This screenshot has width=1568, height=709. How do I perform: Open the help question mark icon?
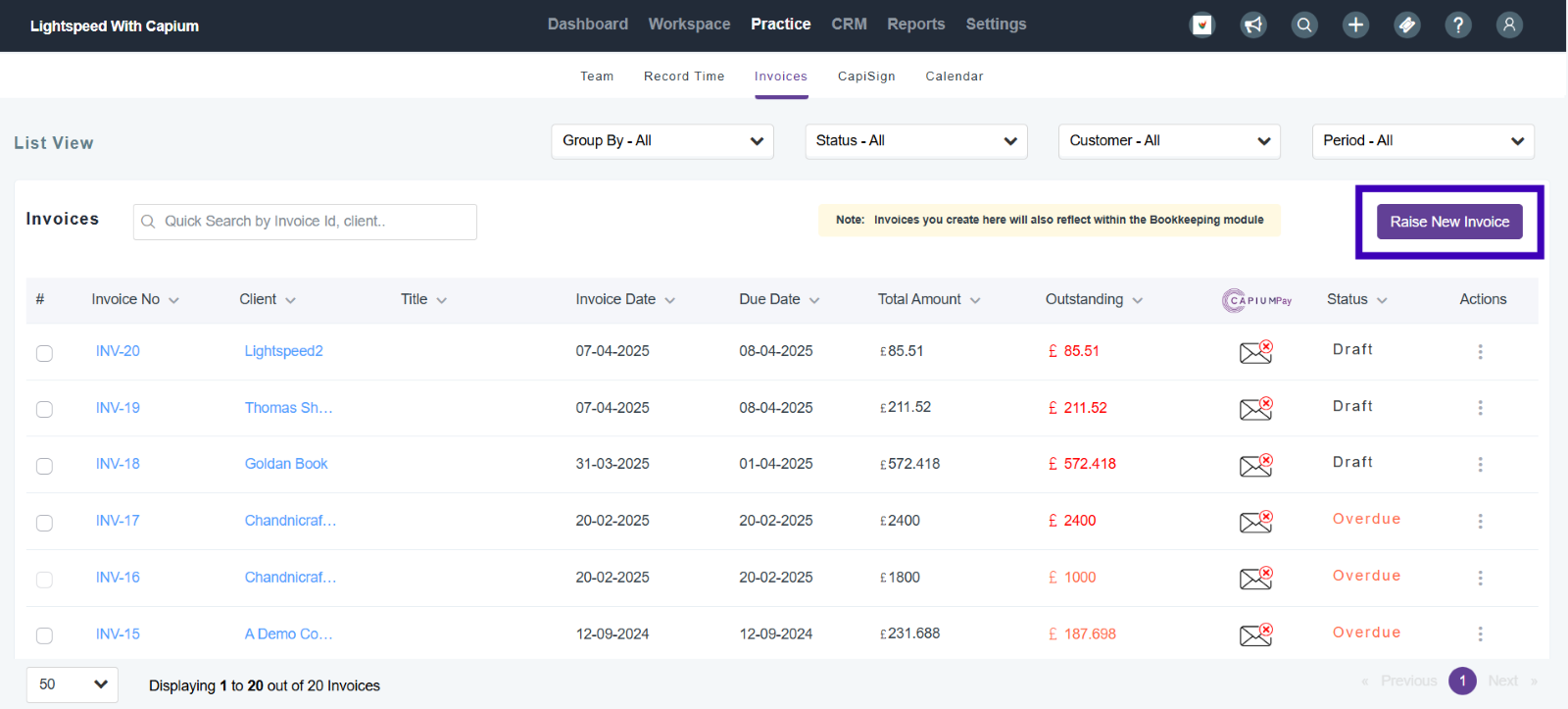[x=1458, y=25]
